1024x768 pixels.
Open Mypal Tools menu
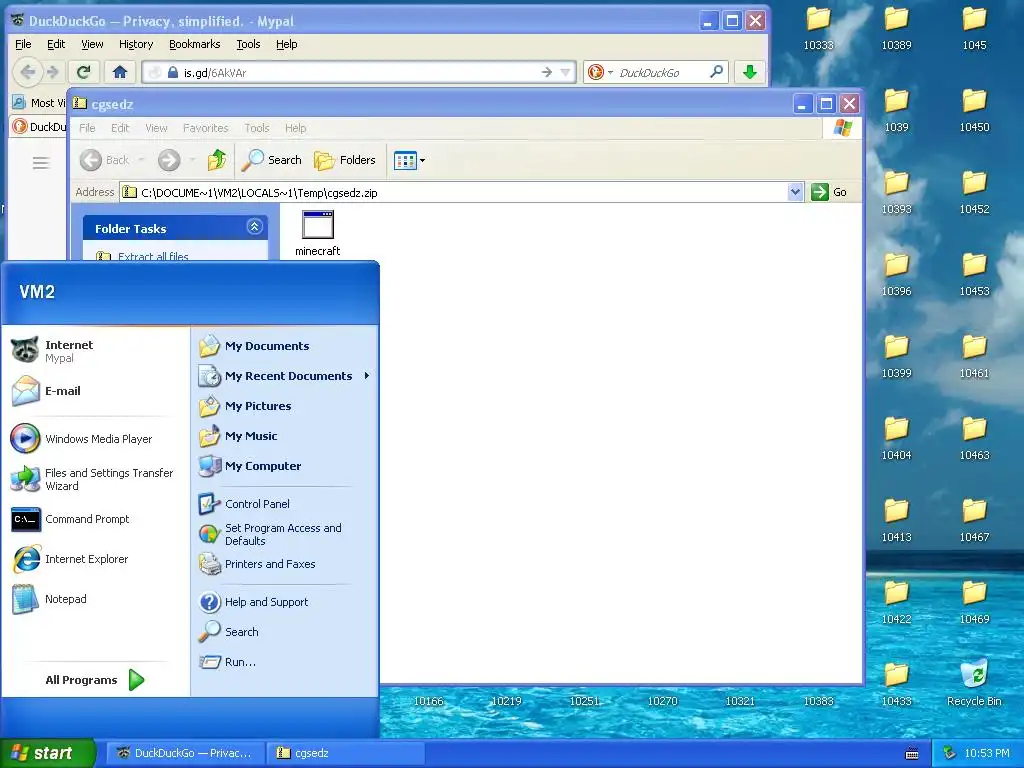click(x=248, y=44)
